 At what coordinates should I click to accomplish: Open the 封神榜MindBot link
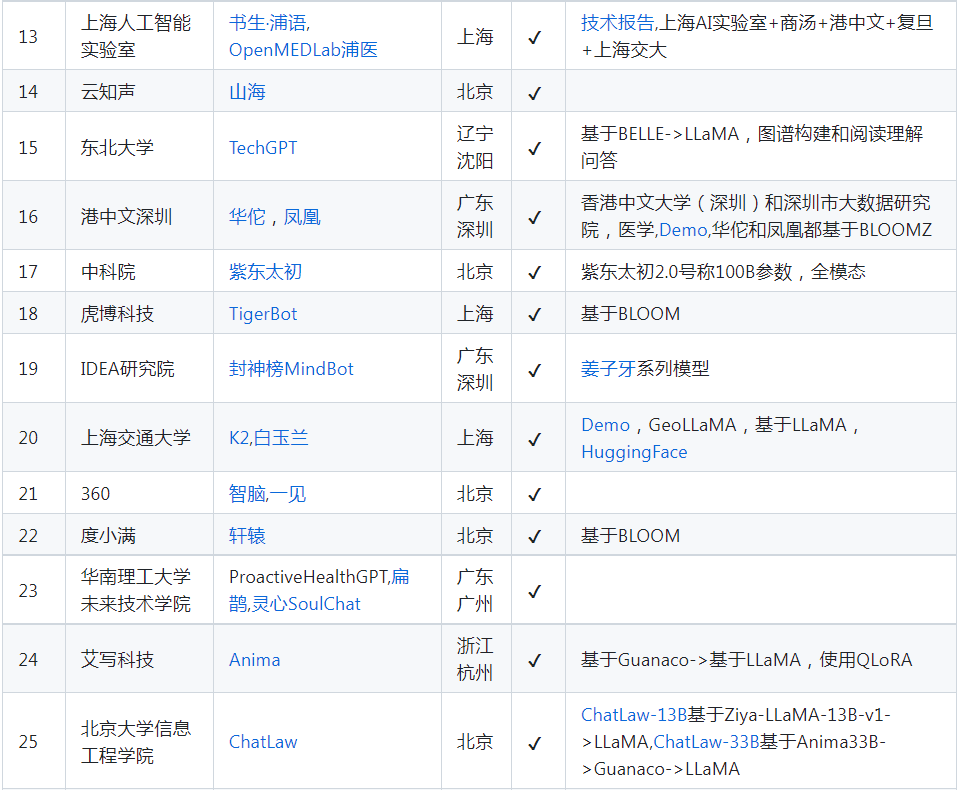click(x=291, y=369)
